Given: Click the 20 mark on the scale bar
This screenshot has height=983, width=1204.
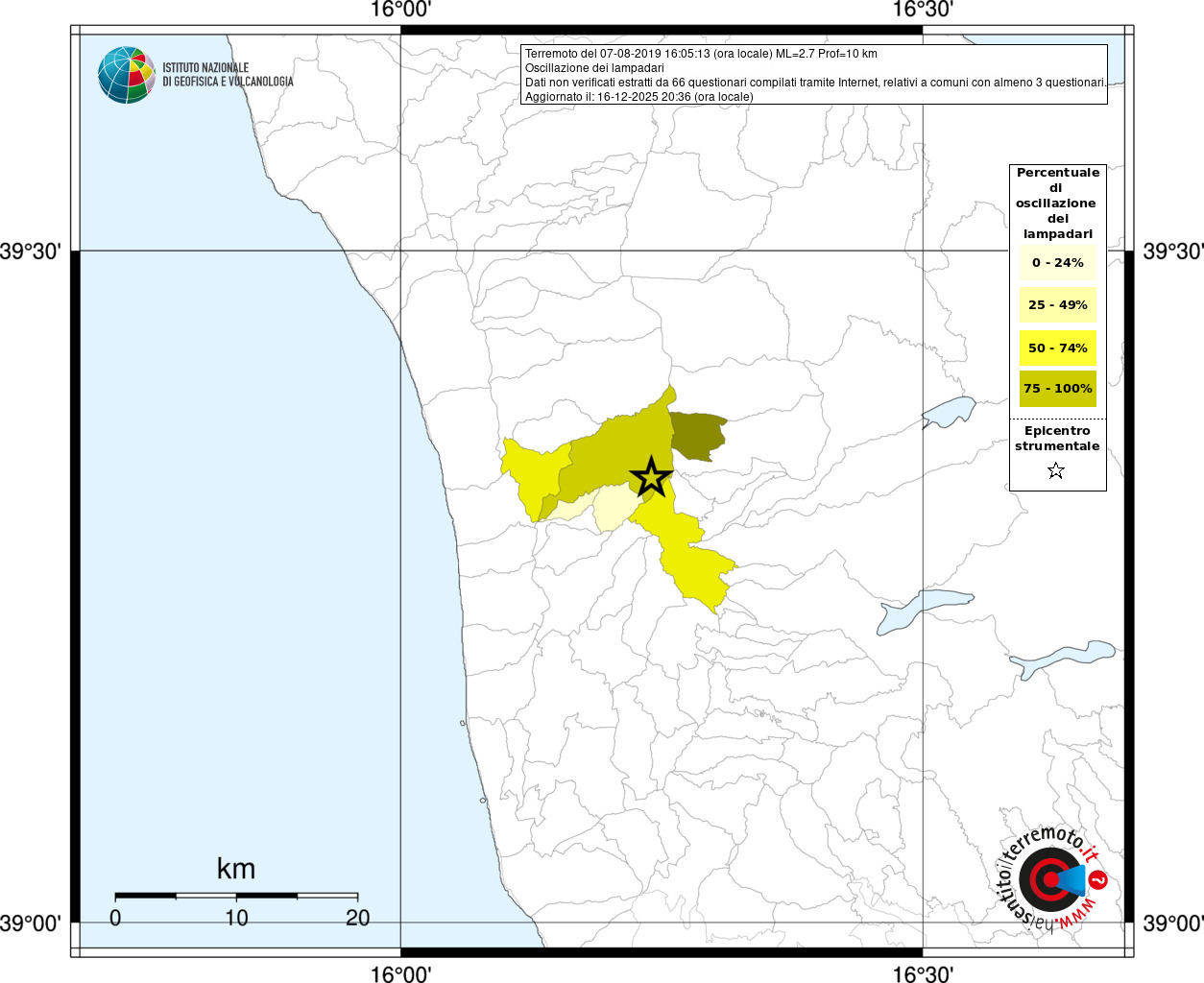Looking at the screenshot, I should [357, 918].
